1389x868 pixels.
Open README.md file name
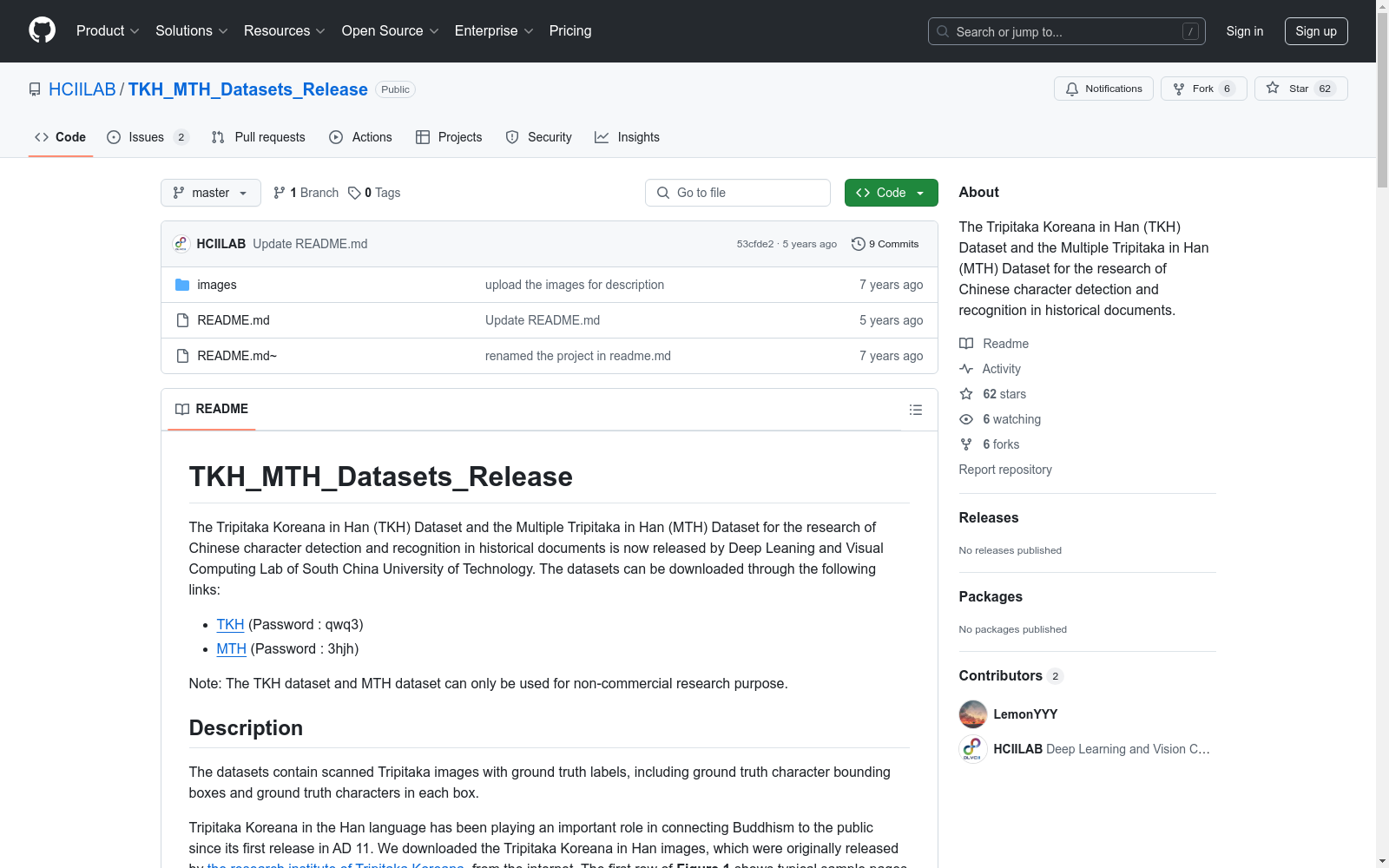pos(234,320)
